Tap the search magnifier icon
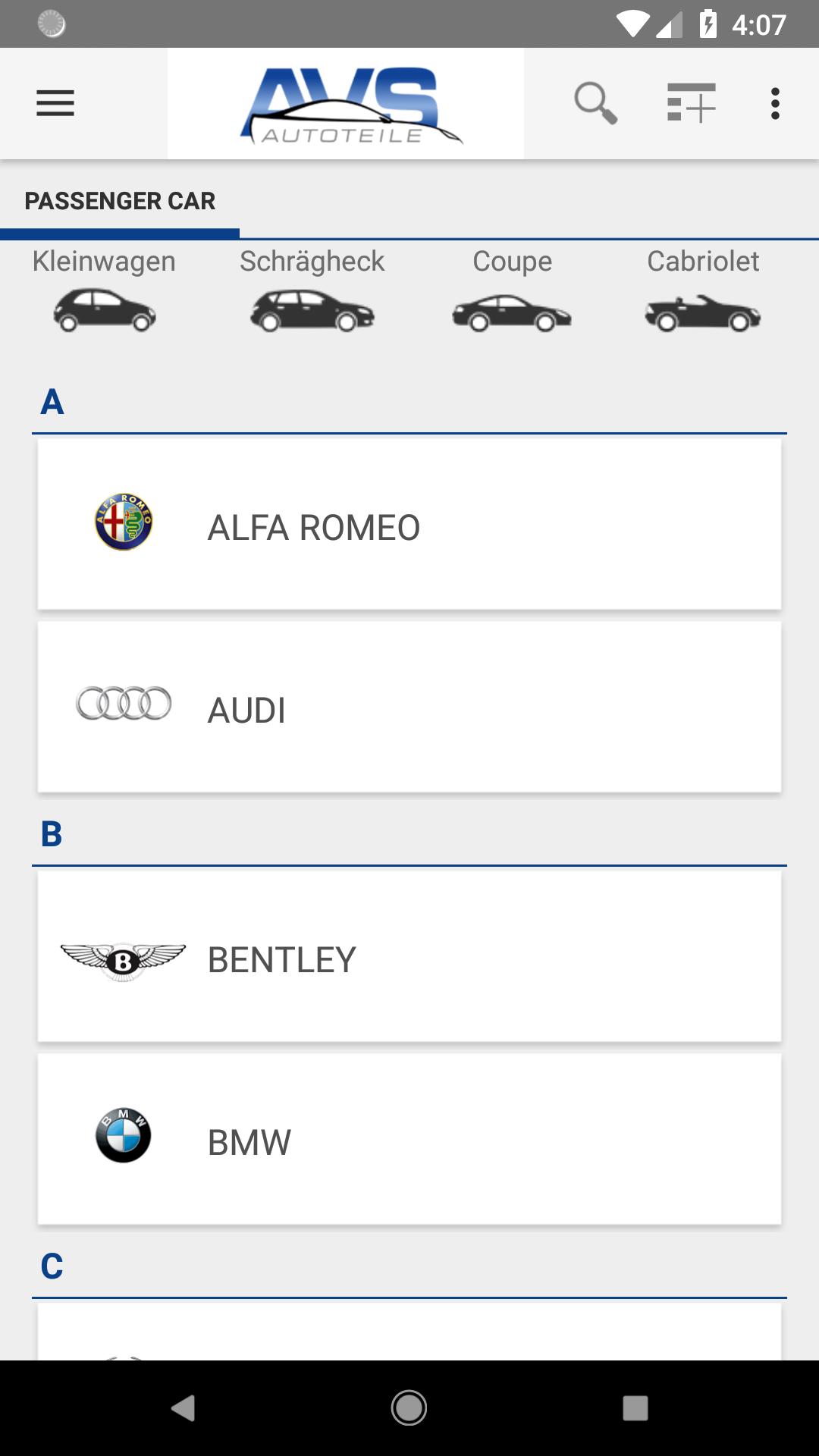The width and height of the screenshot is (819, 1456). point(595,103)
